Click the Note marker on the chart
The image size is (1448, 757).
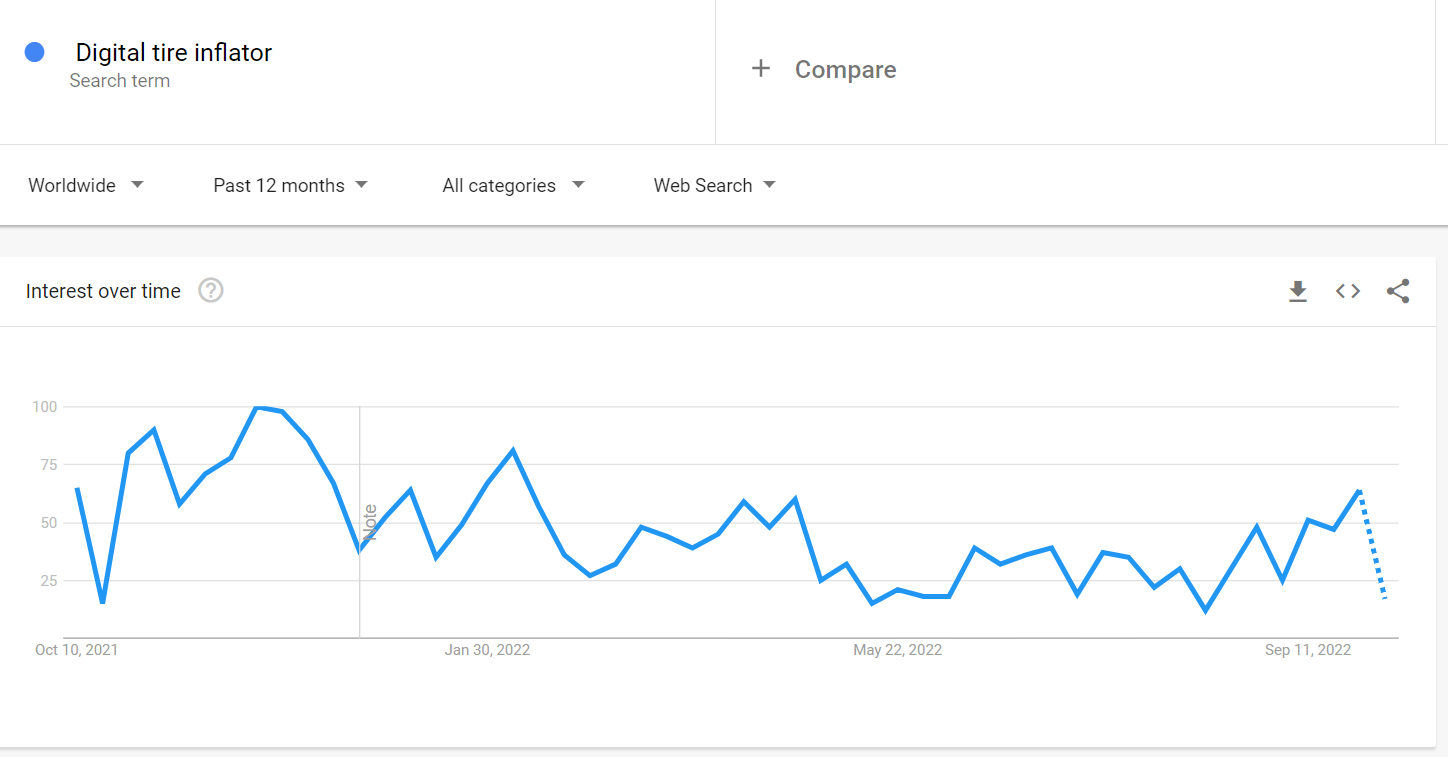coord(370,522)
